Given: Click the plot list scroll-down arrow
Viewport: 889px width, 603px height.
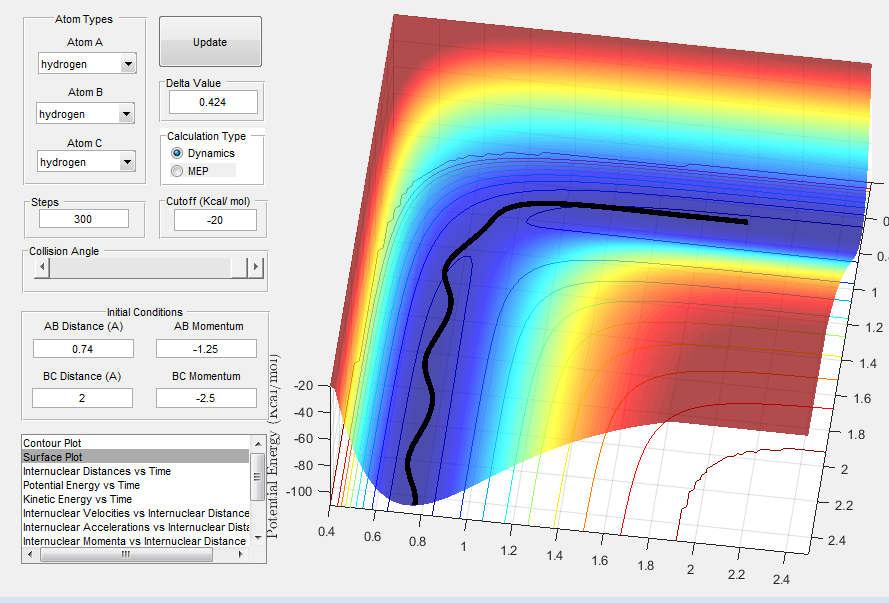Looking at the screenshot, I should 258,537.
